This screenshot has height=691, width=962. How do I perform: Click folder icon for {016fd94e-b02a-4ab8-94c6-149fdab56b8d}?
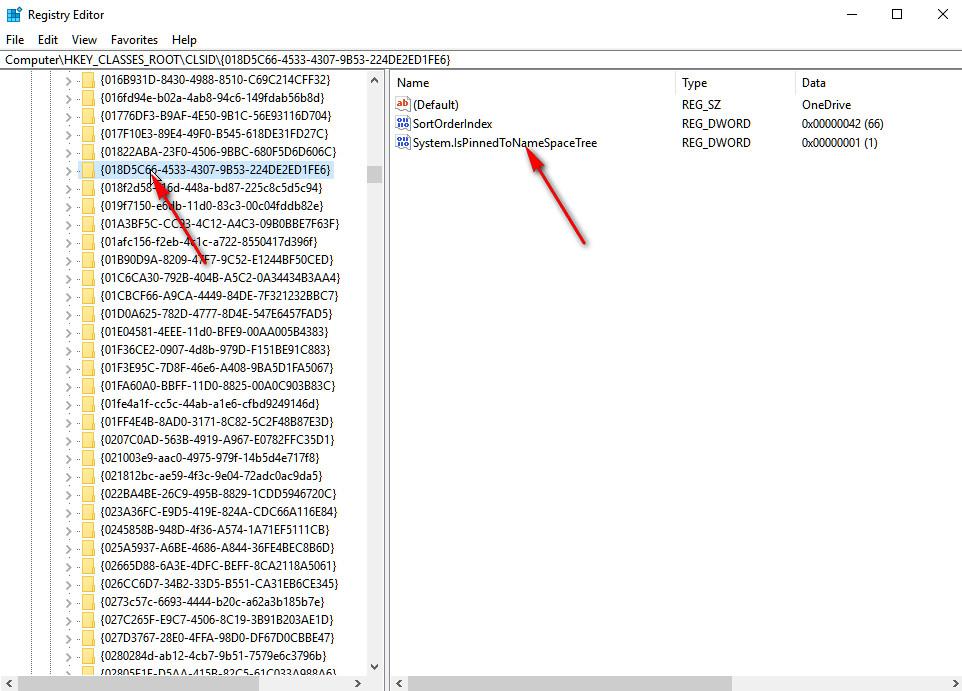click(x=88, y=98)
